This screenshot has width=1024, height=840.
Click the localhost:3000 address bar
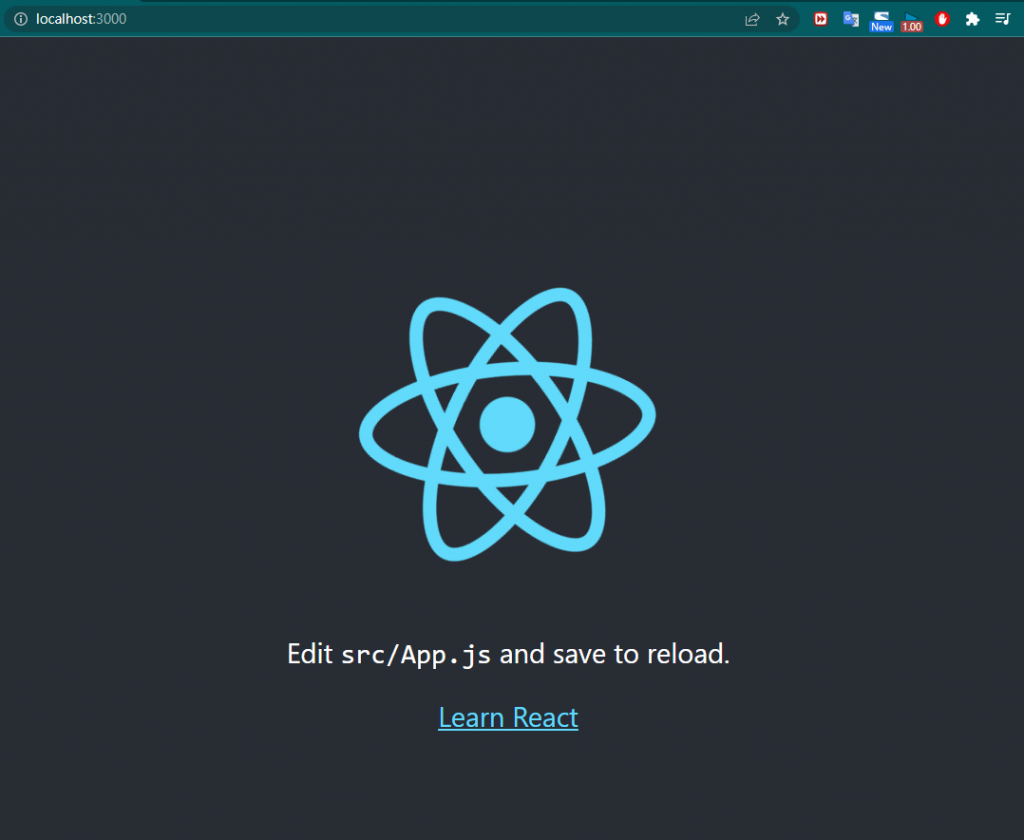click(401, 19)
